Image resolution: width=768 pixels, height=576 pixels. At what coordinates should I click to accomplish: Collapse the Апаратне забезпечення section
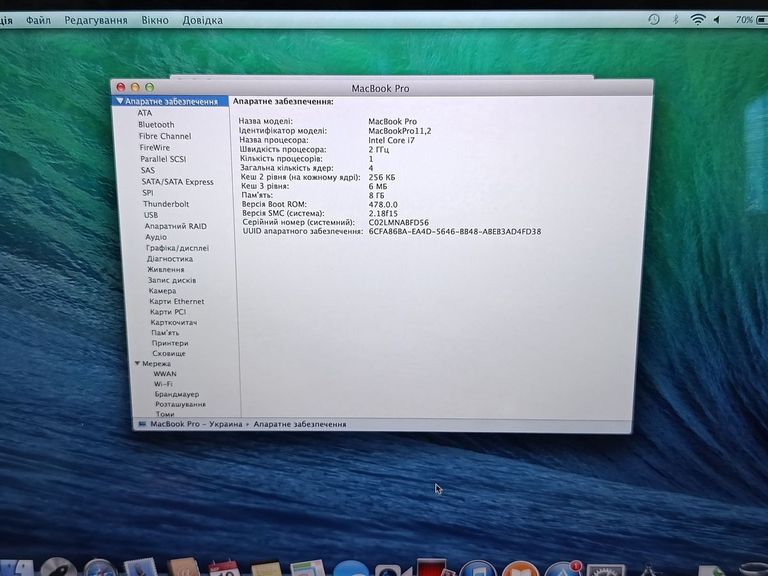120,101
